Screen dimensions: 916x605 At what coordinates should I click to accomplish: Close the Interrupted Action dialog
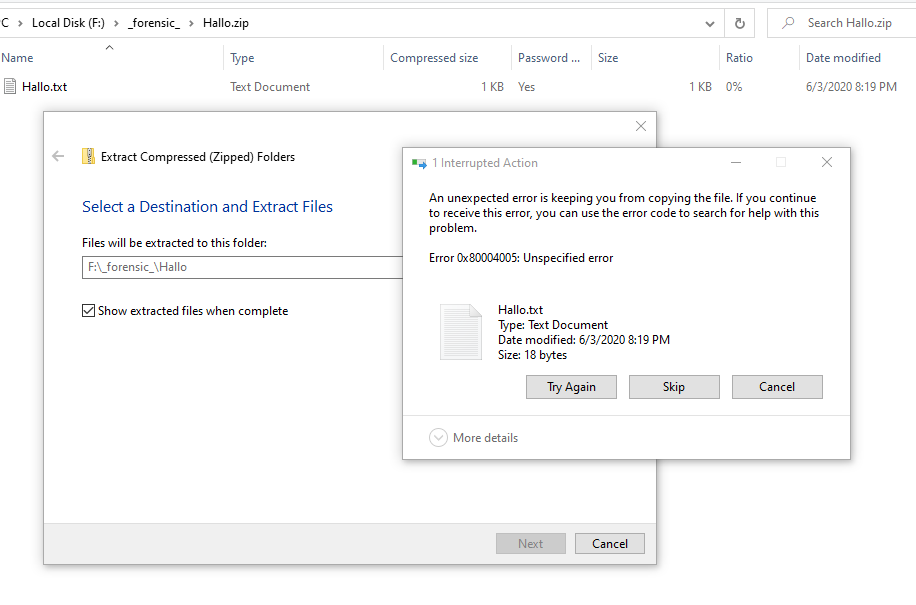click(827, 162)
